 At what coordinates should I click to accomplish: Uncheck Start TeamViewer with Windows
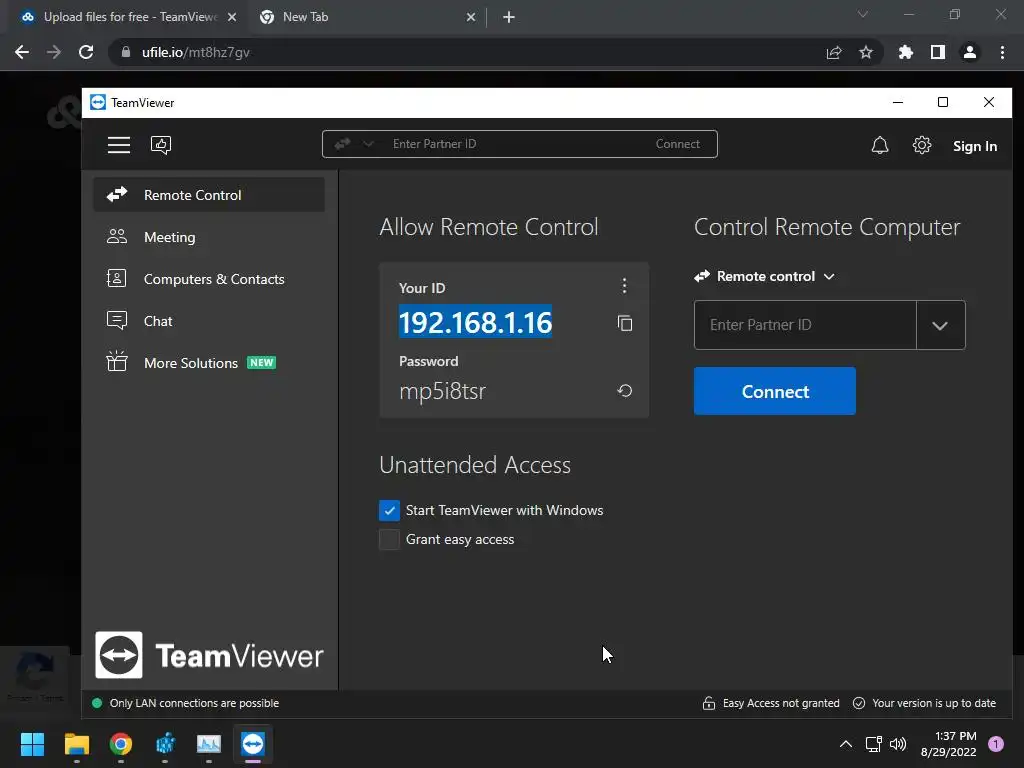coord(389,510)
